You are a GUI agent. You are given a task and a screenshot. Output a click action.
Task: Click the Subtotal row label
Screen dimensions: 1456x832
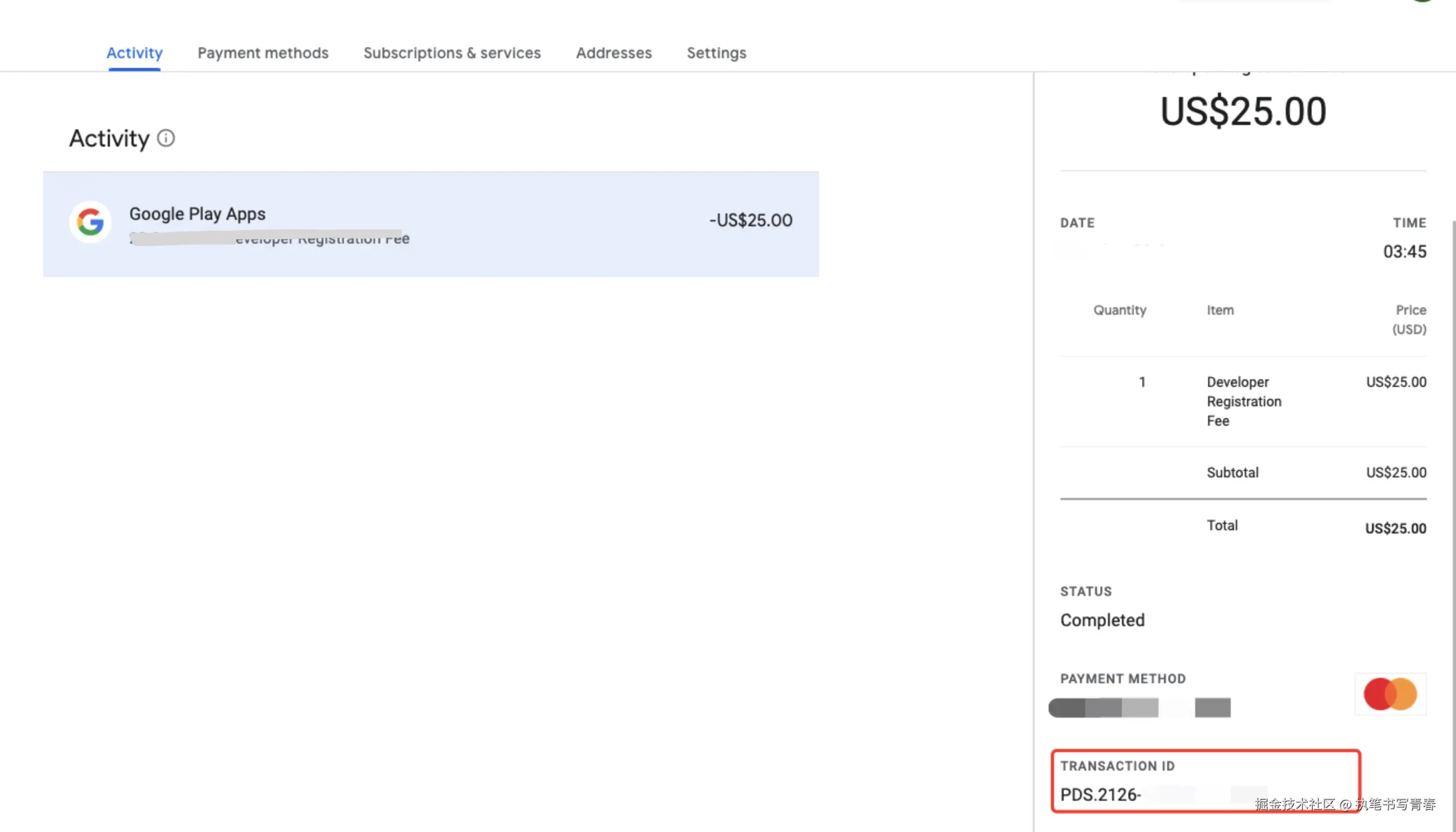pos(1232,473)
